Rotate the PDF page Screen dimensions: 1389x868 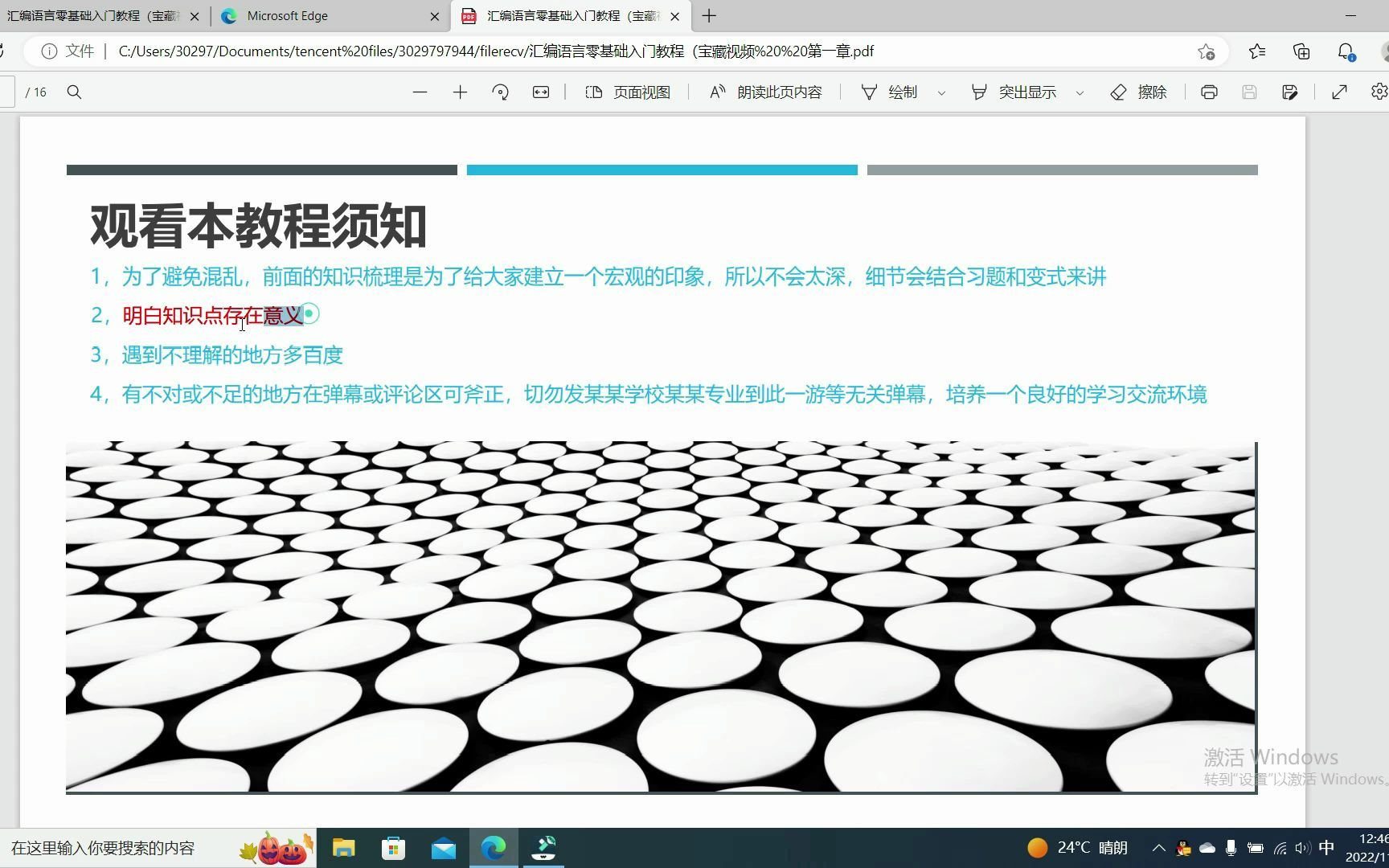(500, 92)
